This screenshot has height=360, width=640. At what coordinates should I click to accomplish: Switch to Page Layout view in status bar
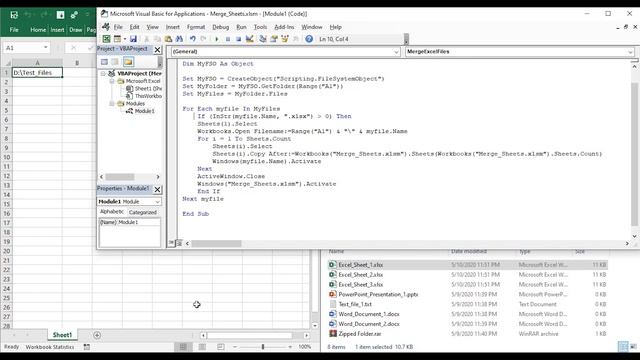point(202,347)
